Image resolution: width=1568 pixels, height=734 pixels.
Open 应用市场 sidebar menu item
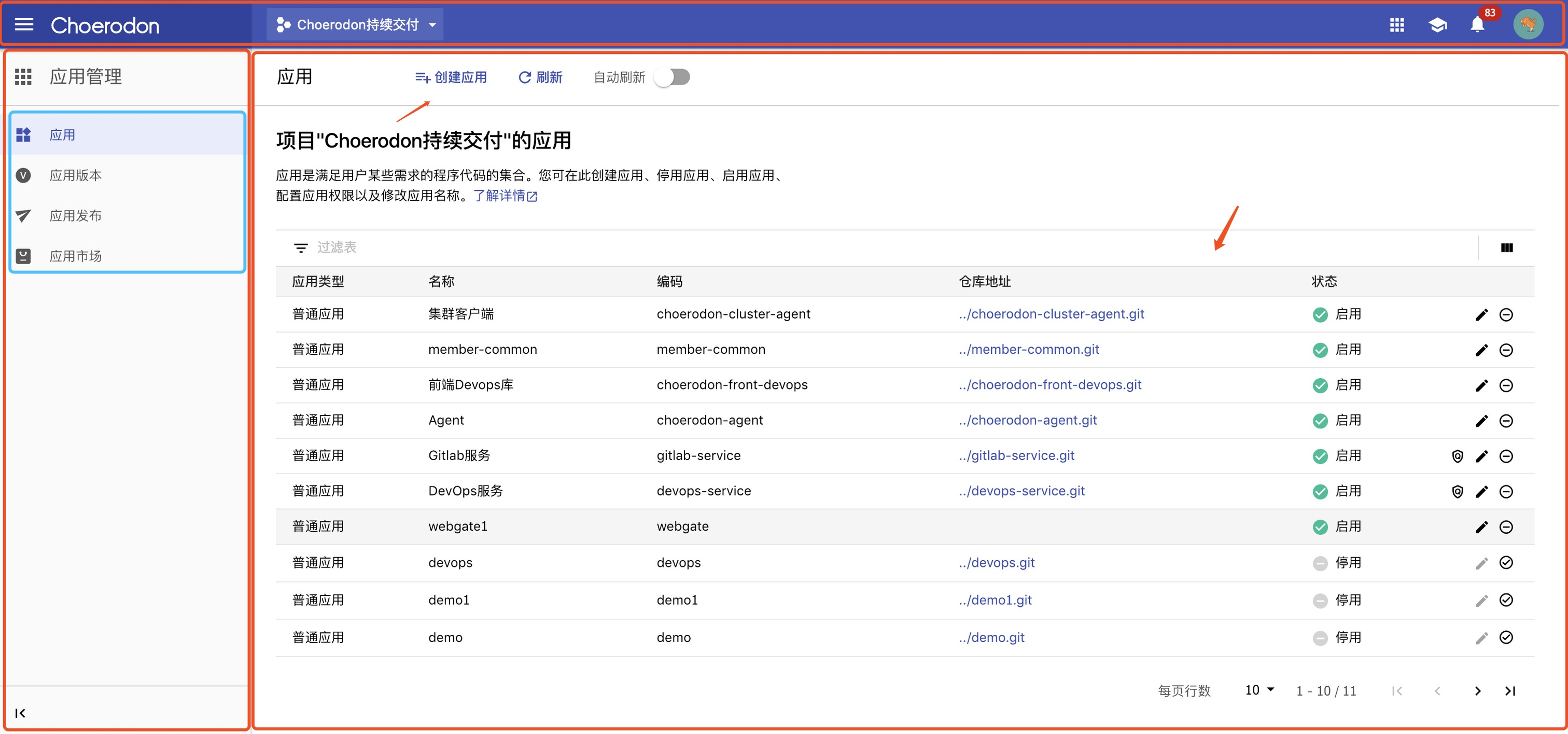pyautogui.click(x=76, y=256)
